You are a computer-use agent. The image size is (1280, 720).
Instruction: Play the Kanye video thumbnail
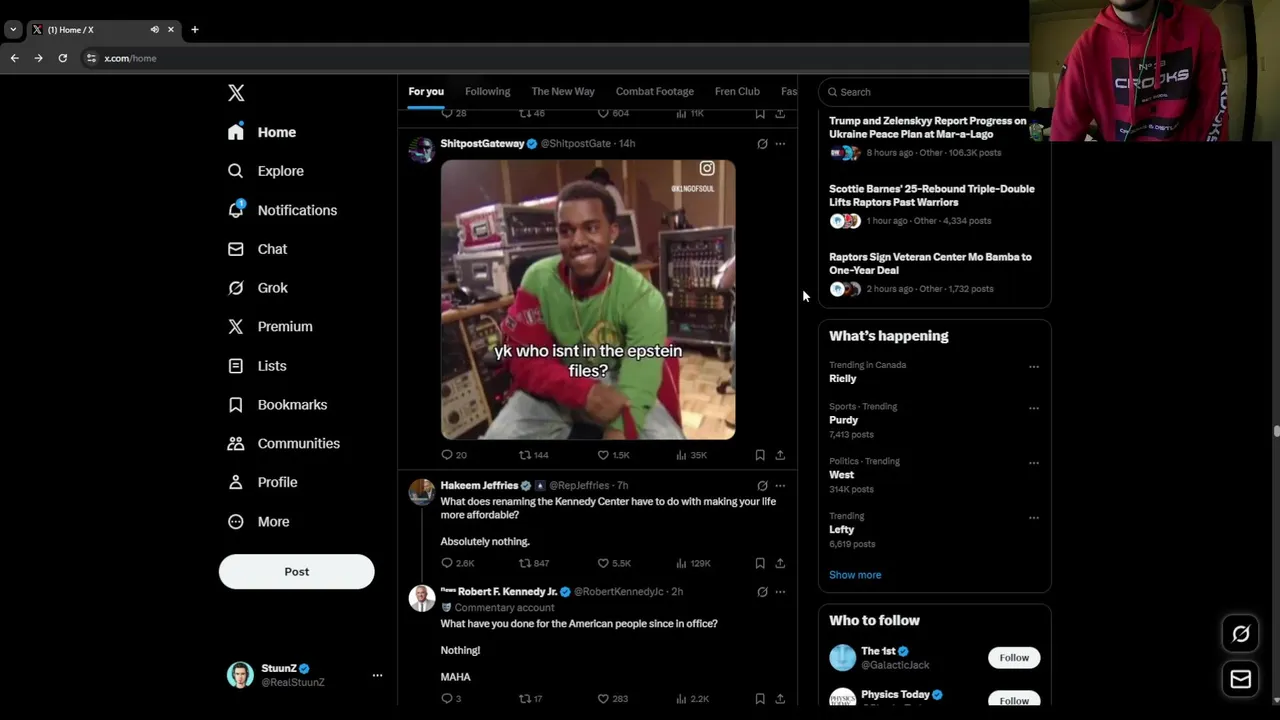[588, 299]
